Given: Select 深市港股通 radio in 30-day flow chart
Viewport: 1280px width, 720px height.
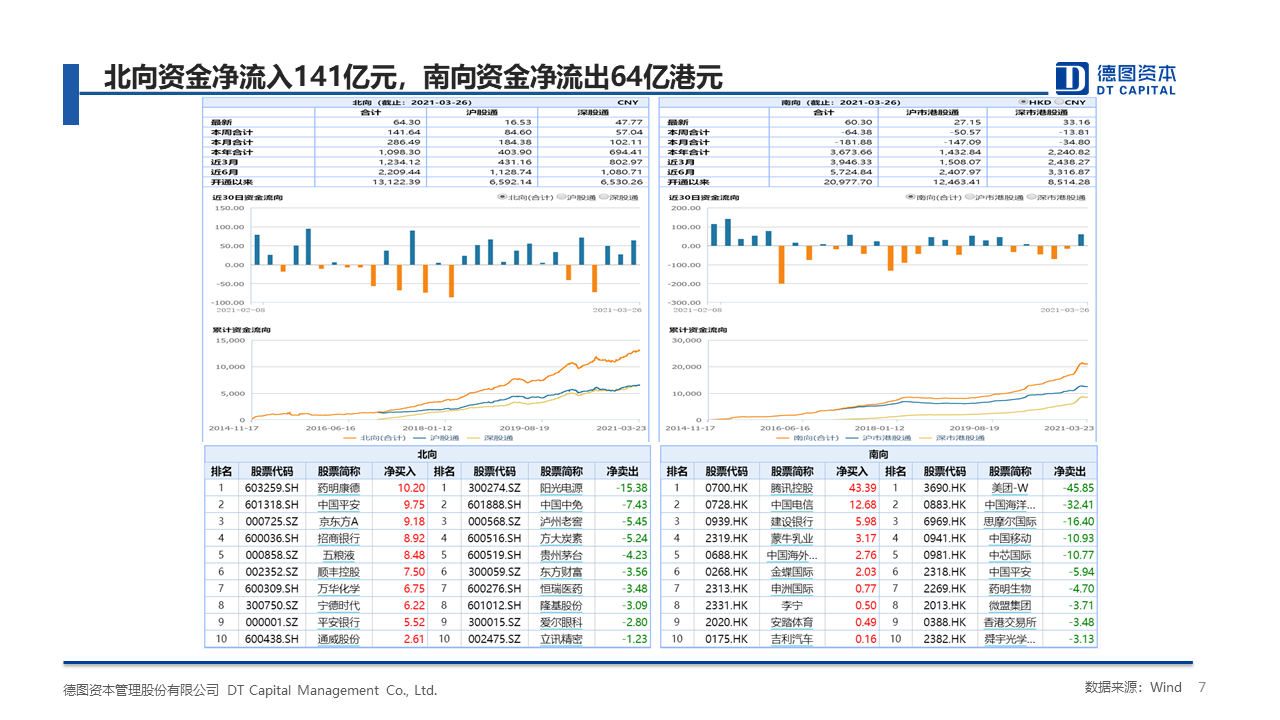Looking at the screenshot, I should pos(1030,197).
